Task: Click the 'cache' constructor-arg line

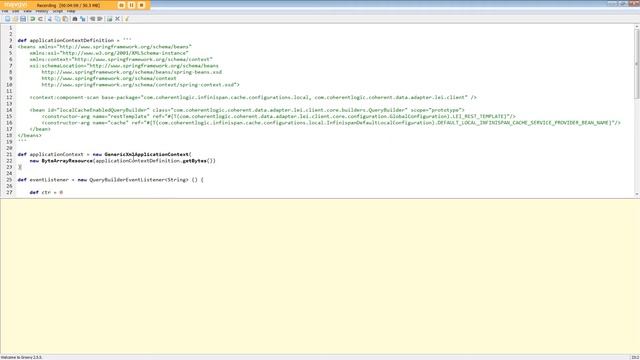Action: (x=331, y=122)
